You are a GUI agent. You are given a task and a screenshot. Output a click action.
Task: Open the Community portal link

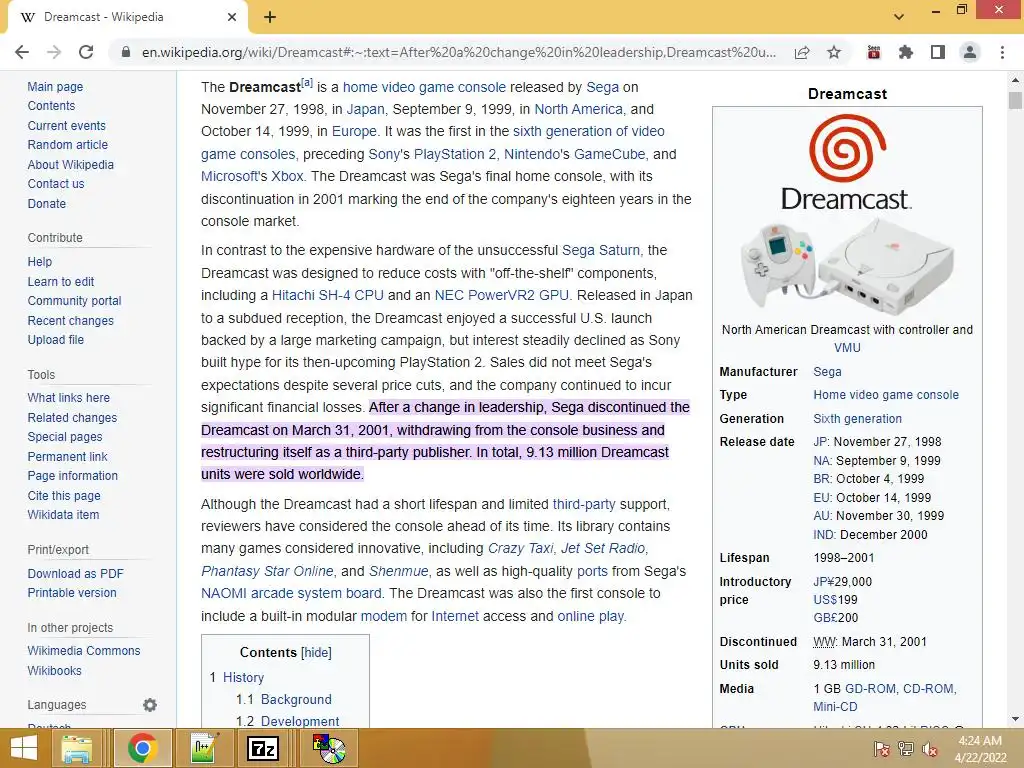pos(74,301)
